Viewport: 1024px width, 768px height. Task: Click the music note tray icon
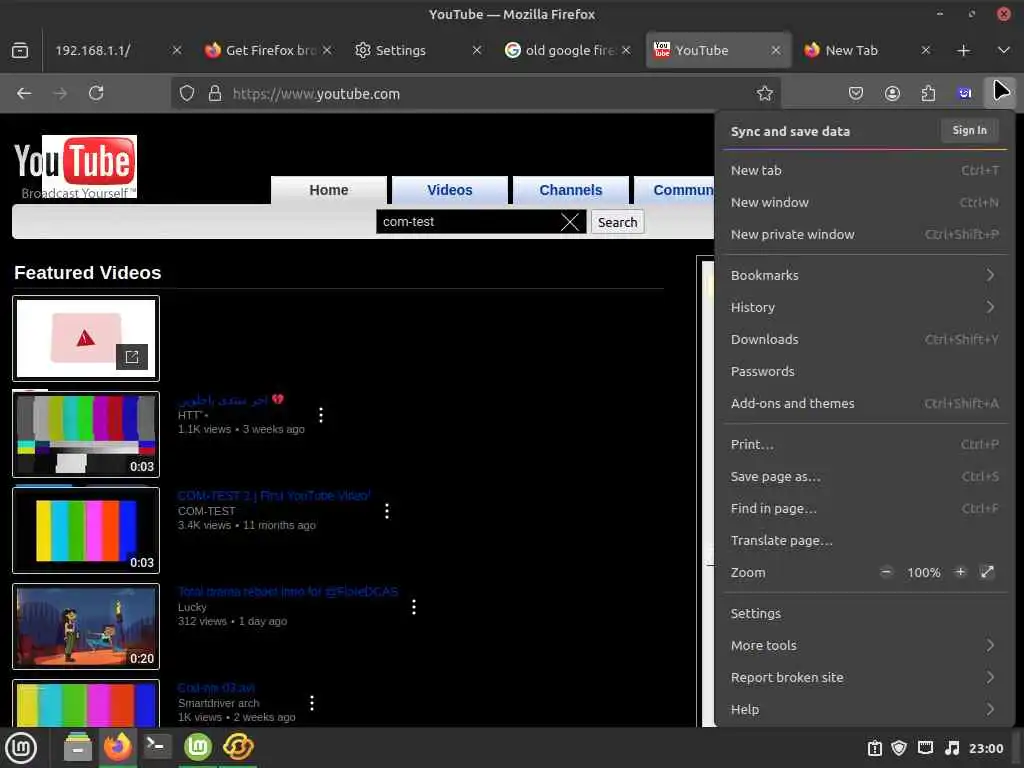952,748
